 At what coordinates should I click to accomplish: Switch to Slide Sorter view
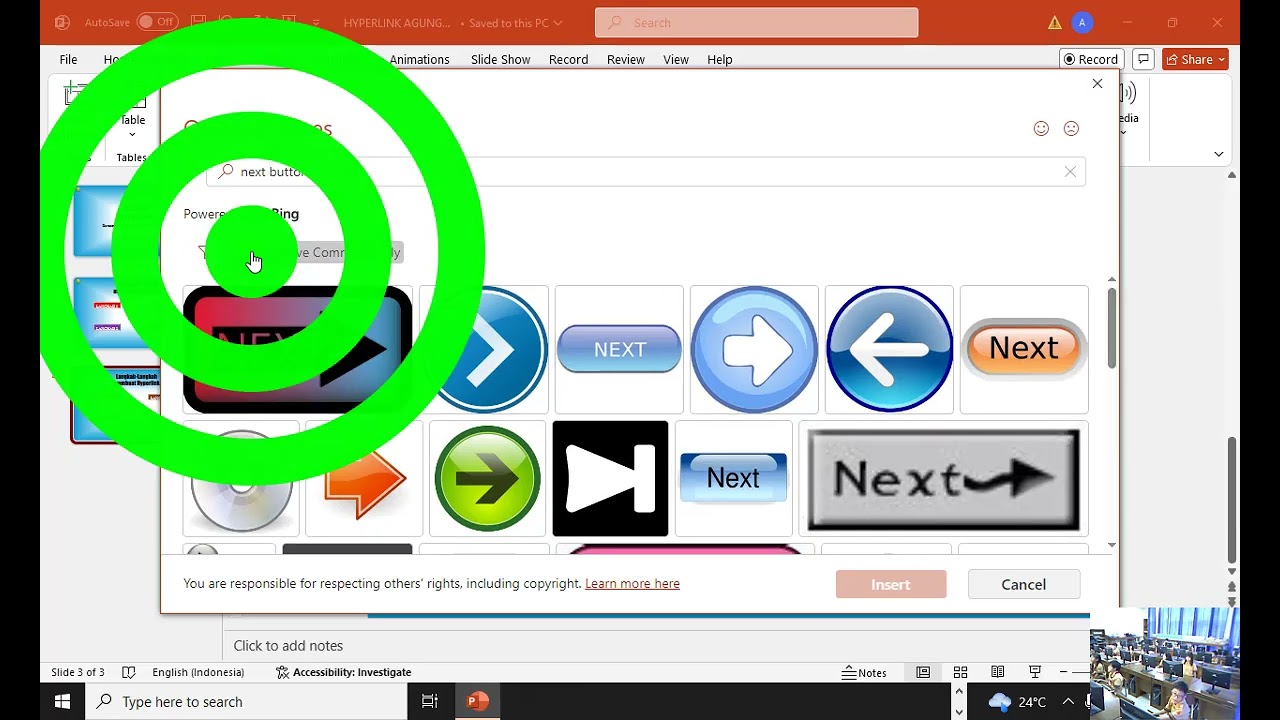pos(960,672)
